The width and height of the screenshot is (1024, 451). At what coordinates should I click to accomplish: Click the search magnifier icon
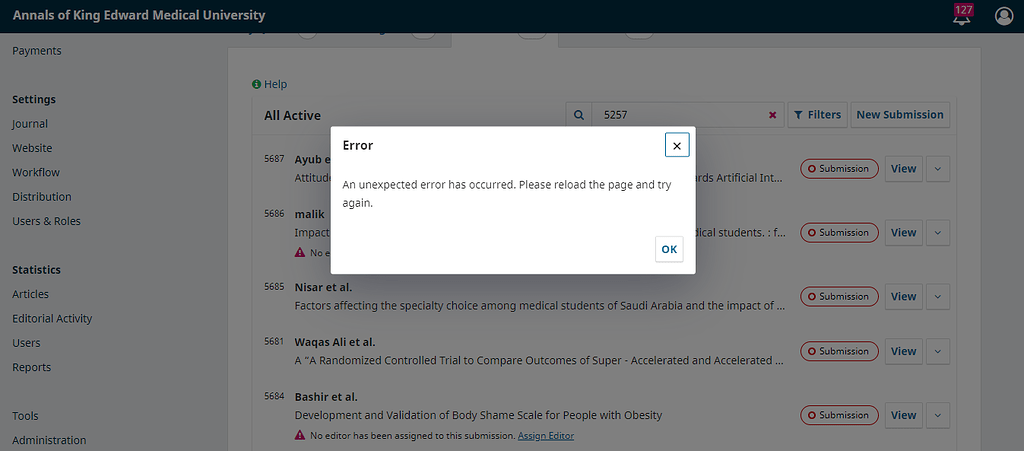(578, 115)
